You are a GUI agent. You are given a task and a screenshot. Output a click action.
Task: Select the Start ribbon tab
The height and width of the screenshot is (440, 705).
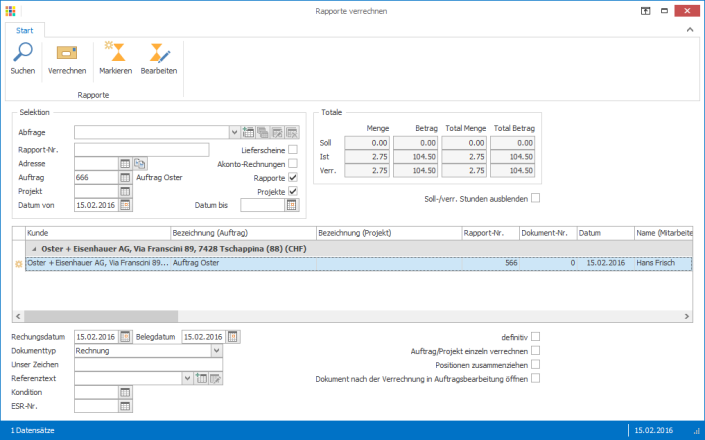pyautogui.click(x=24, y=31)
